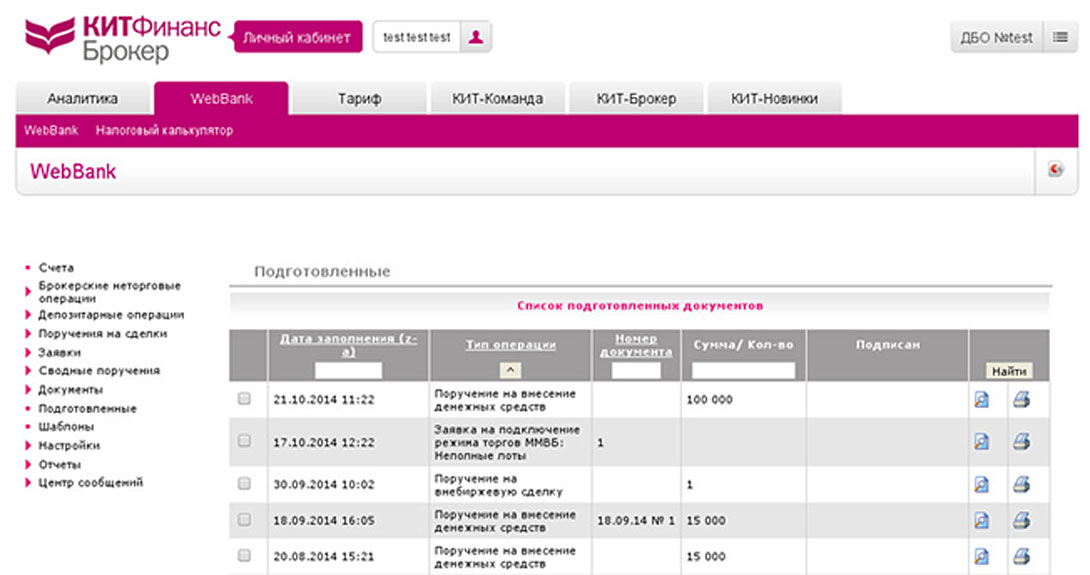This screenshot has width=1090, height=575.
Task: Print the 18.09.2014 16:05 document
Action: coord(1021,520)
